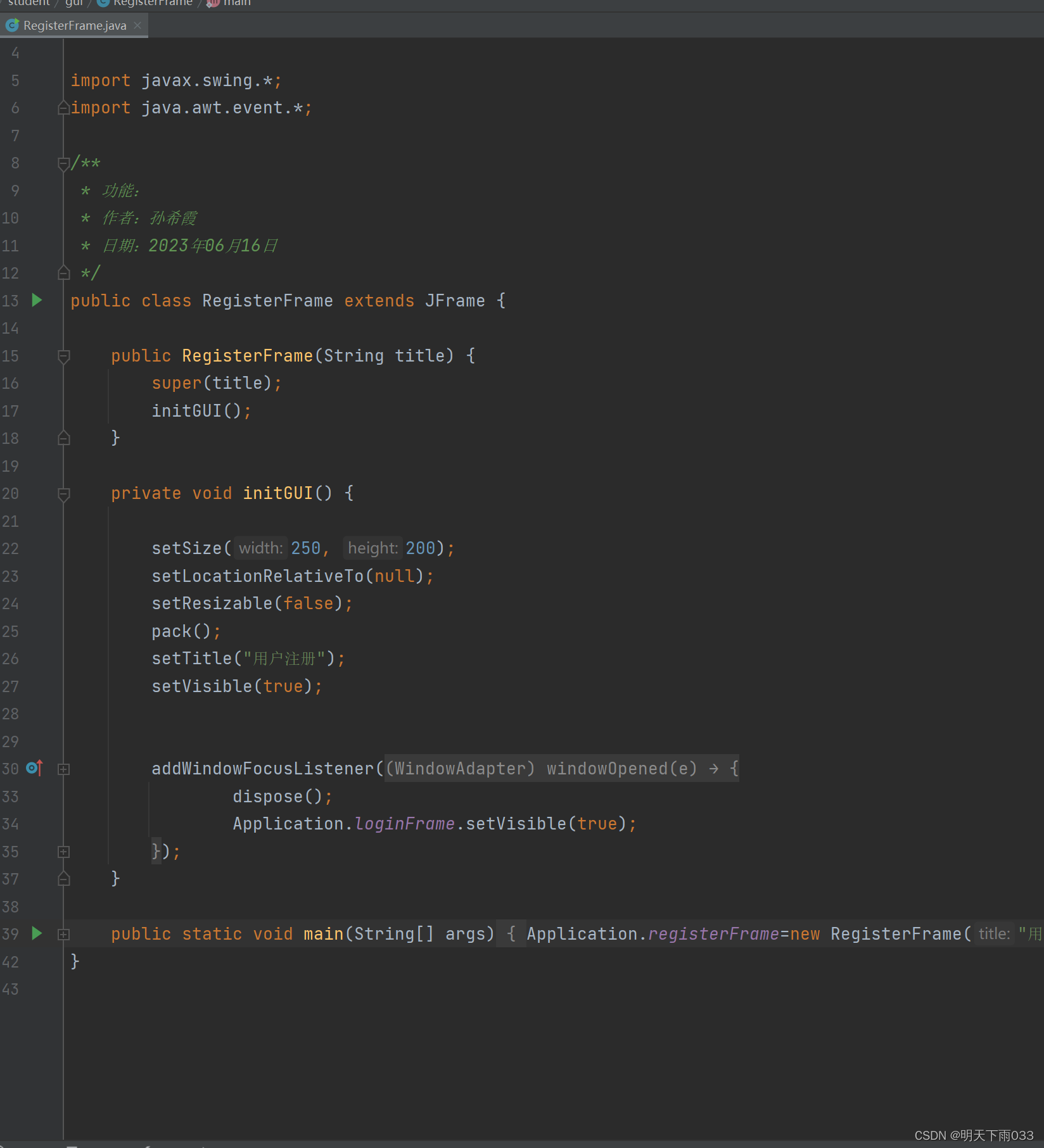Click the run icon beside main method

click(x=37, y=933)
